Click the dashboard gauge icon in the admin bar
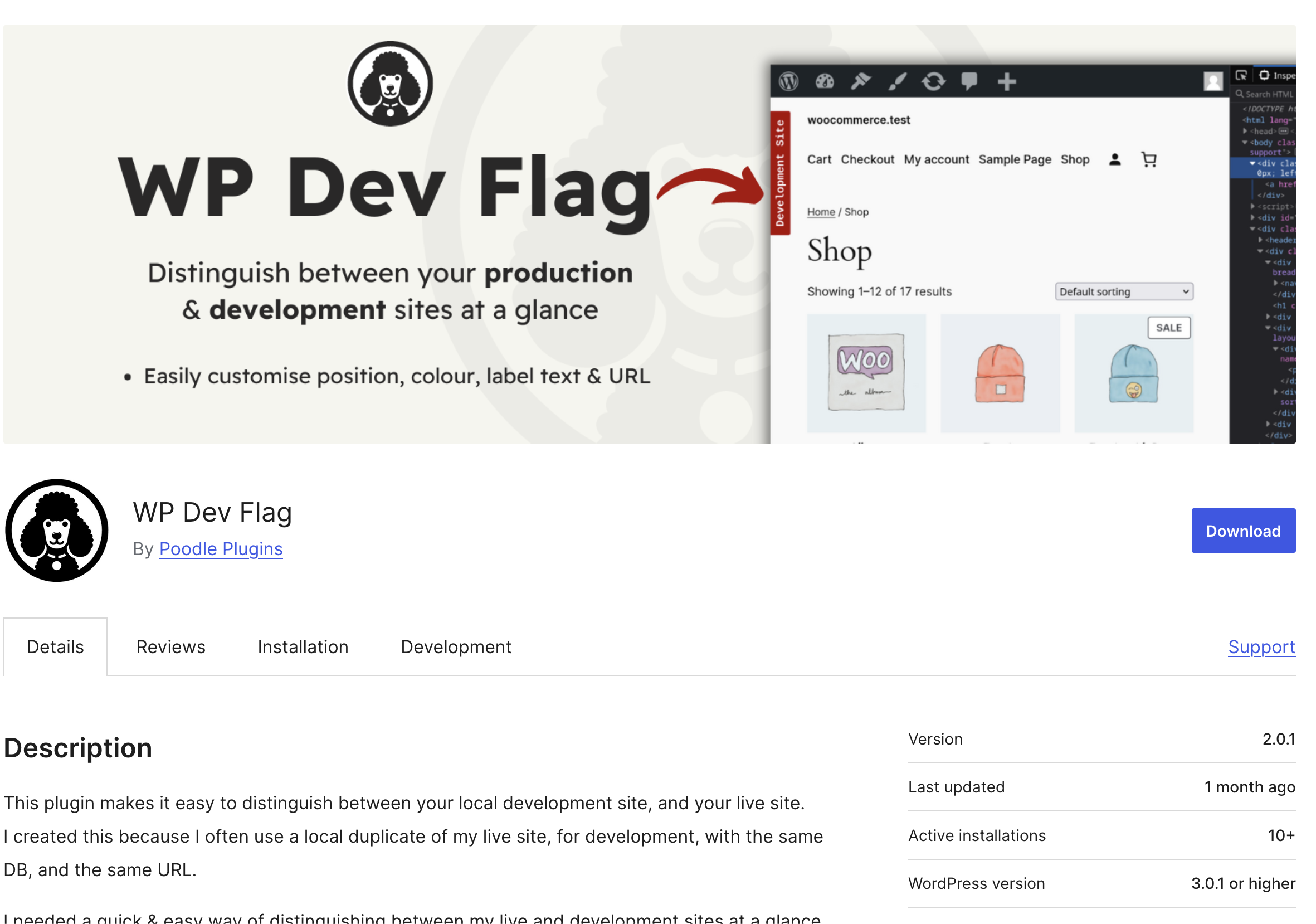The height and width of the screenshot is (924, 1316). [x=825, y=81]
